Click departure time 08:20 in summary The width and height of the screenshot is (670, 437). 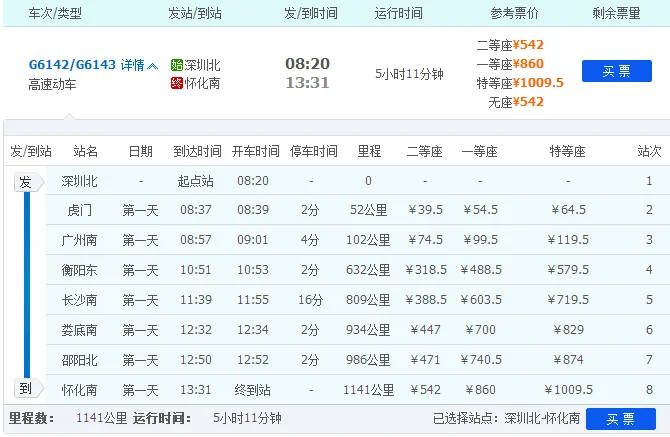click(308, 64)
